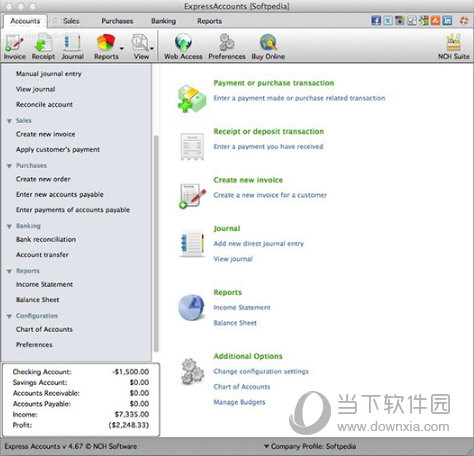Image resolution: width=474 pixels, height=456 pixels.
Task: Open the Company Profile dropdown in status bar
Action: (310, 446)
